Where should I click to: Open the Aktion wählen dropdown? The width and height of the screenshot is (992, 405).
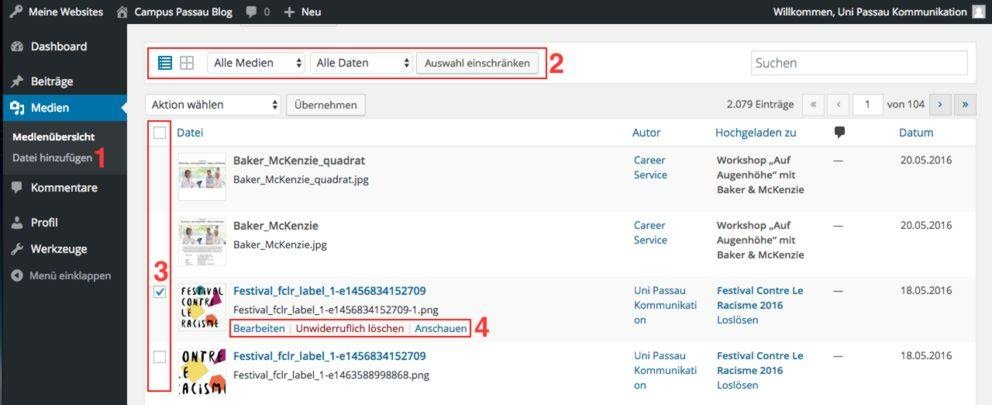213,105
